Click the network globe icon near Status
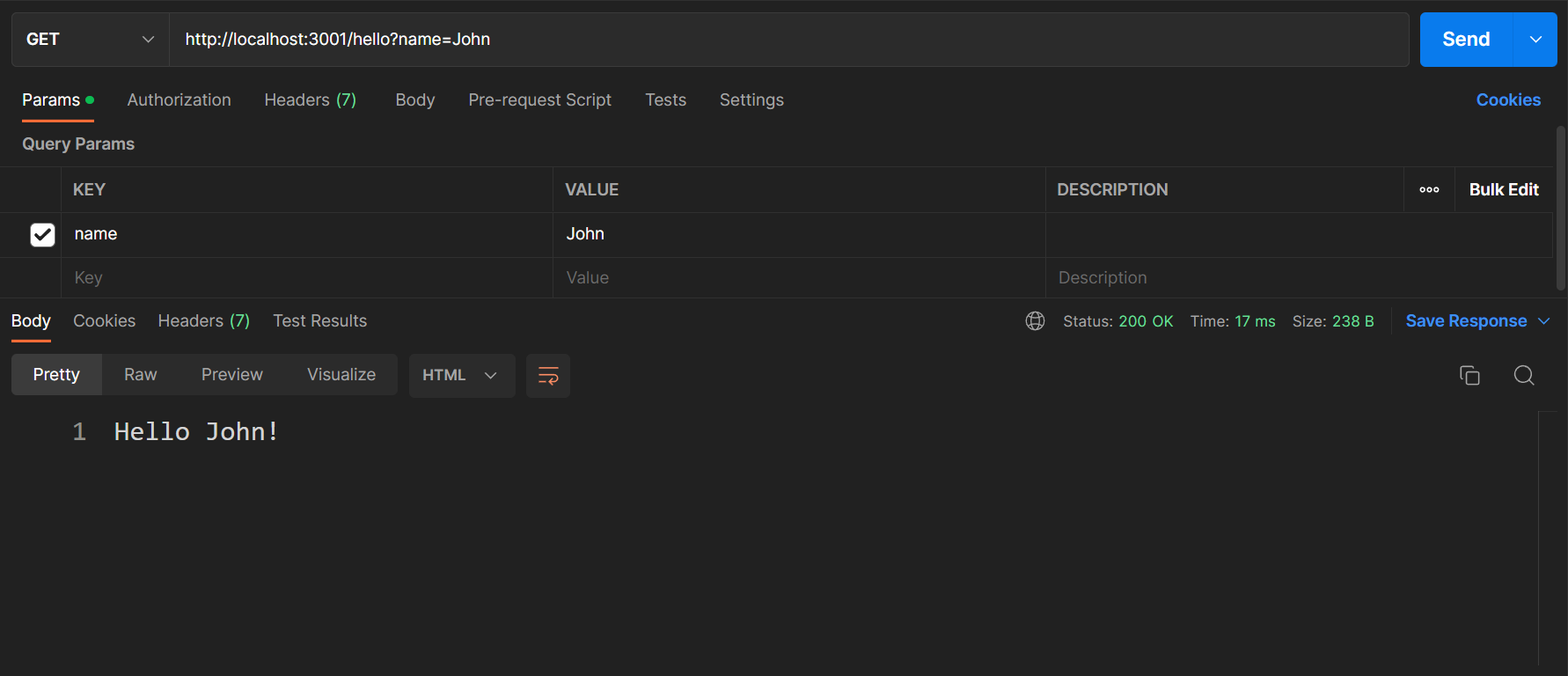This screenshot has height=676, width=1568. click(1035, 321)
